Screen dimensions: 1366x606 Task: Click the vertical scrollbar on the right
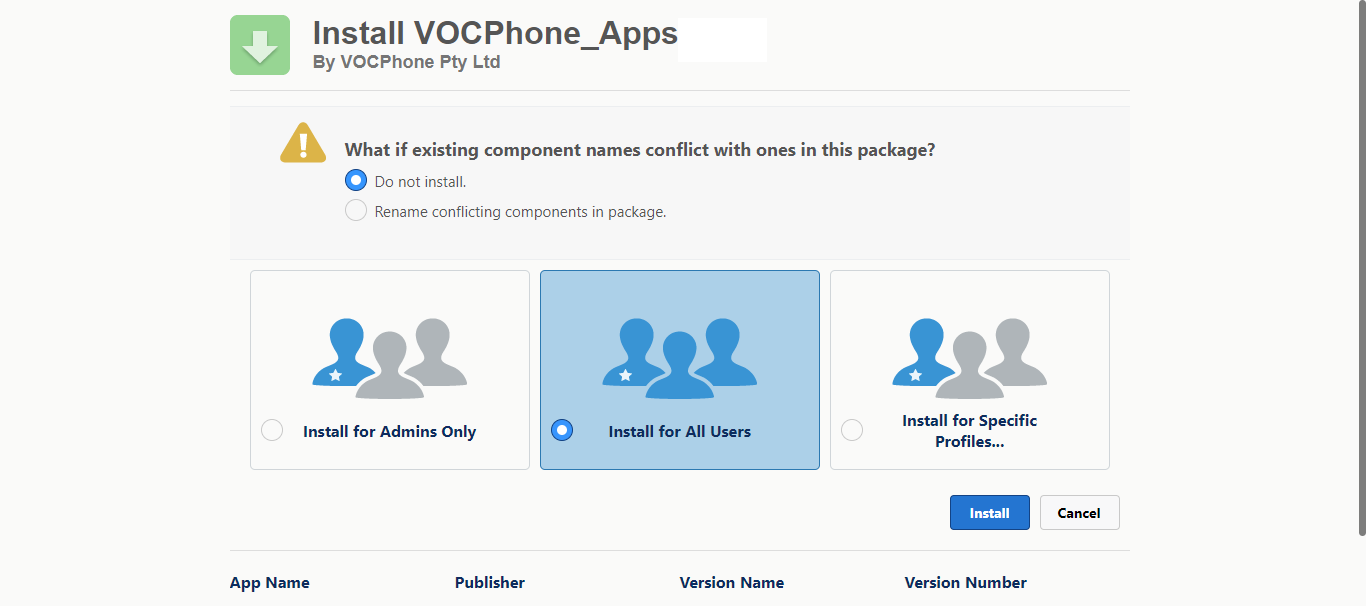(1360, 270)
